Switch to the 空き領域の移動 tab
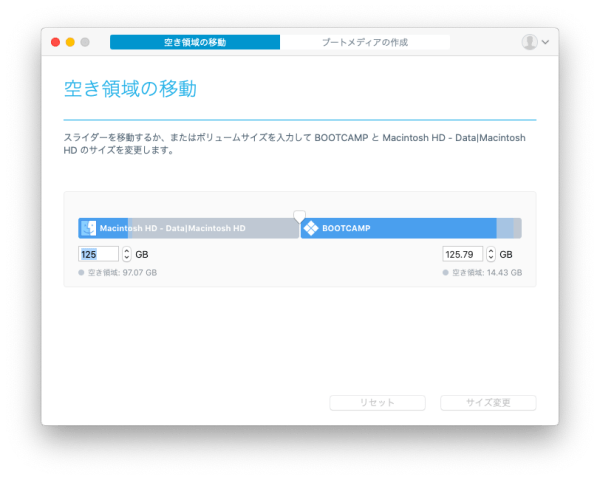The width and height of the screenshot is (600, 480). click(x=195, y=42)
